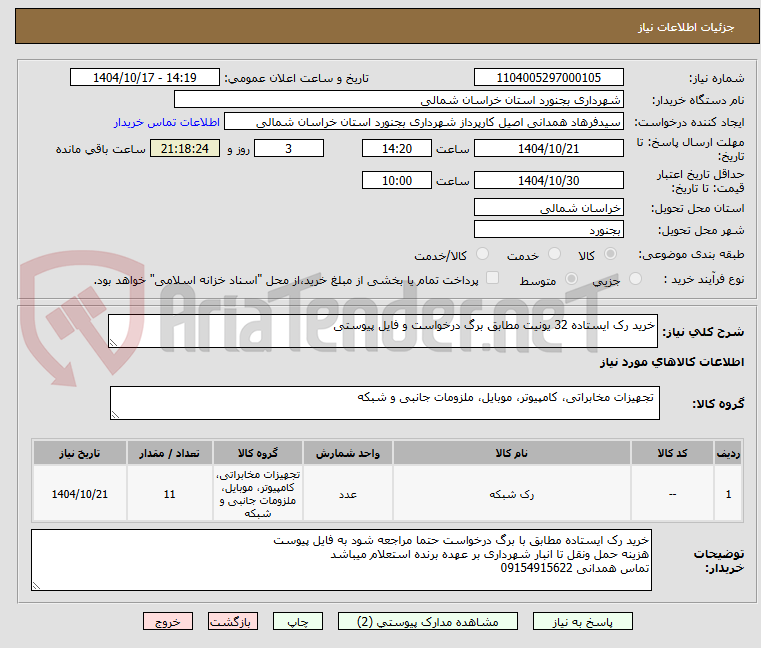This screenshot has height=648, width=761.
Task: Click the deadline time 14:20 field
Action: (x=397, y=149)
